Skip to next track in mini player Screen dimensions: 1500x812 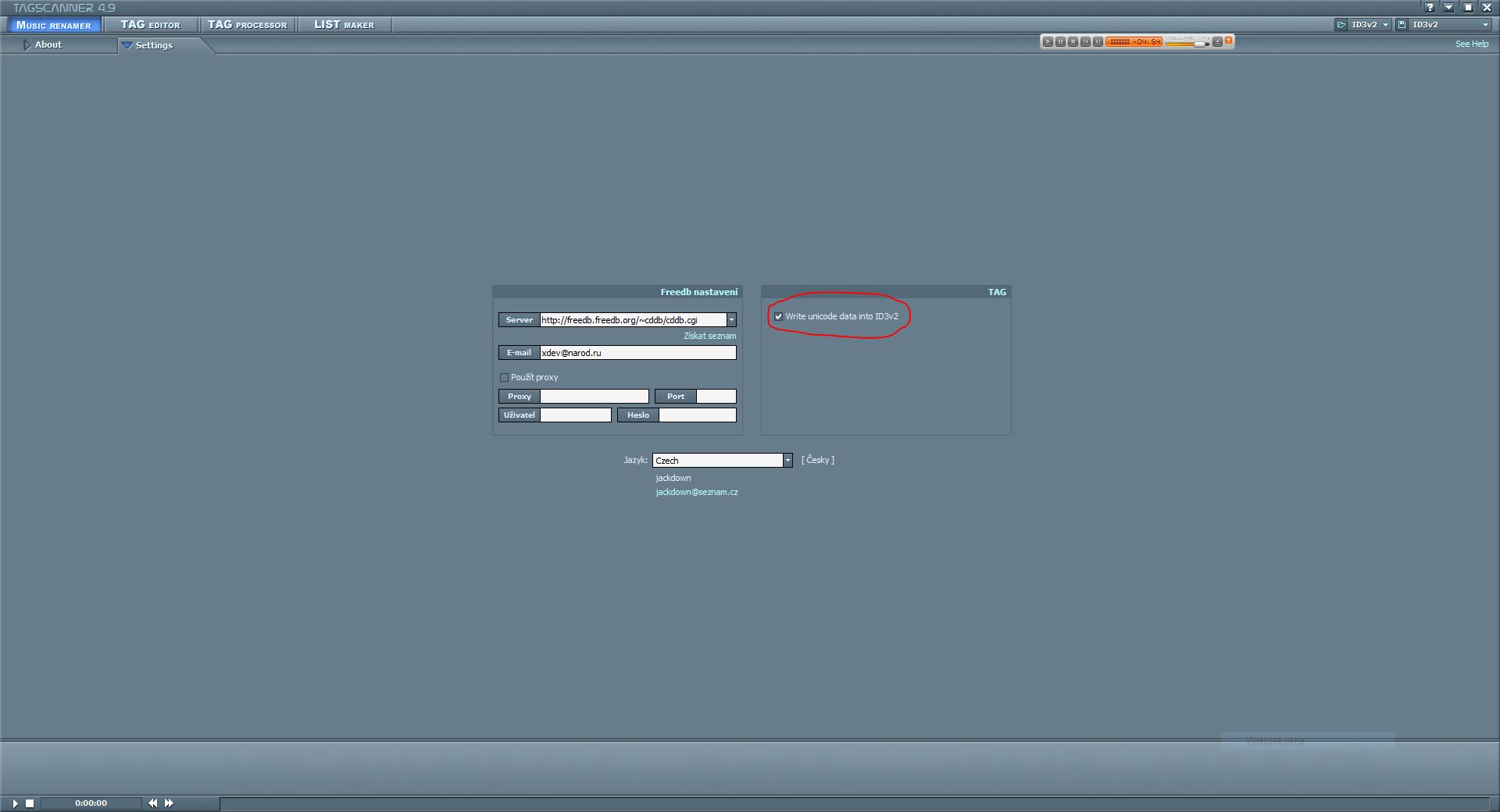tap(1098, 41)
